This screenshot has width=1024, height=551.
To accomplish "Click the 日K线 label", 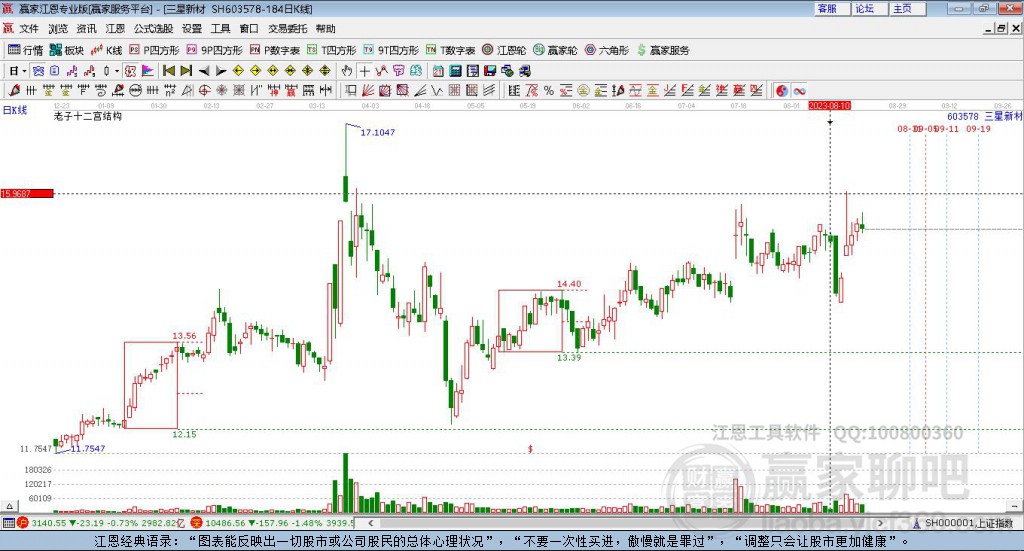I will point(14,110).
